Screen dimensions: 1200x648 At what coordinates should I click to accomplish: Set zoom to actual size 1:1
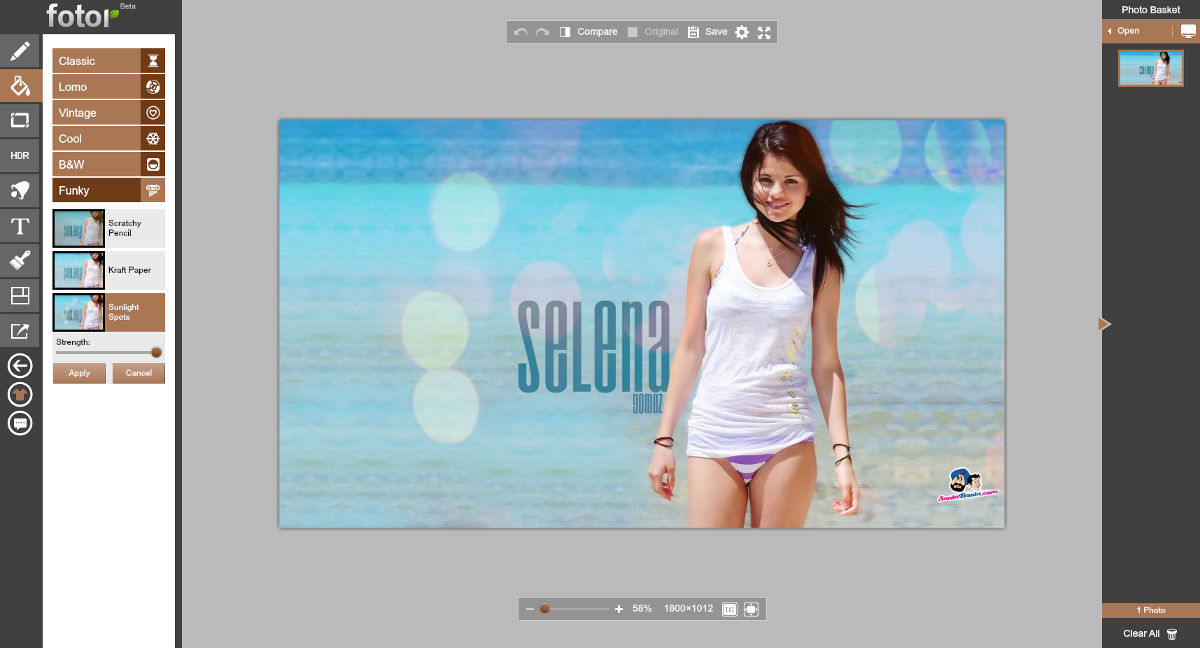pyautogui.click(x=729, y=609)
